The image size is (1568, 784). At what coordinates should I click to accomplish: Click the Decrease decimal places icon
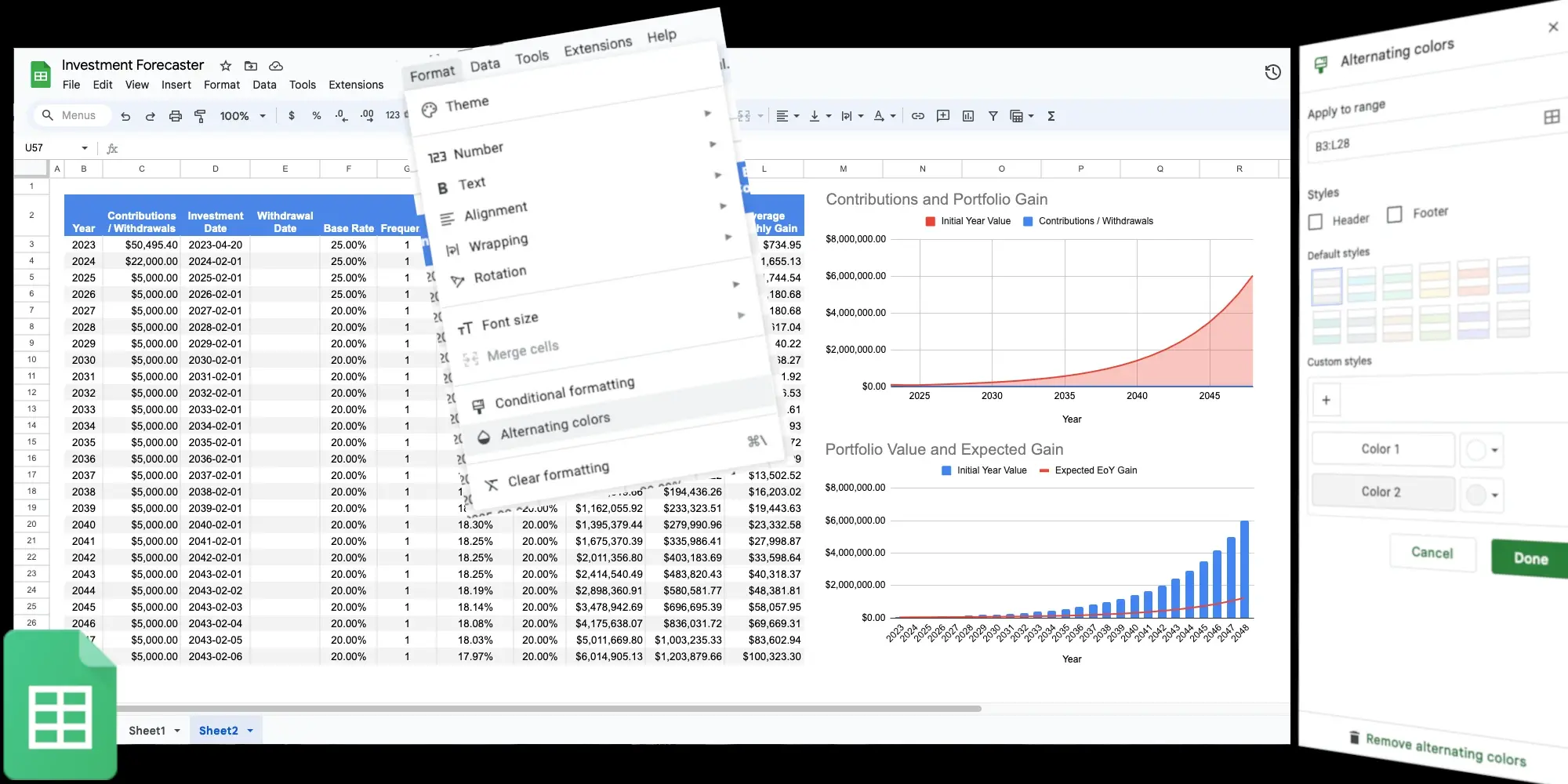pos(339,115)
